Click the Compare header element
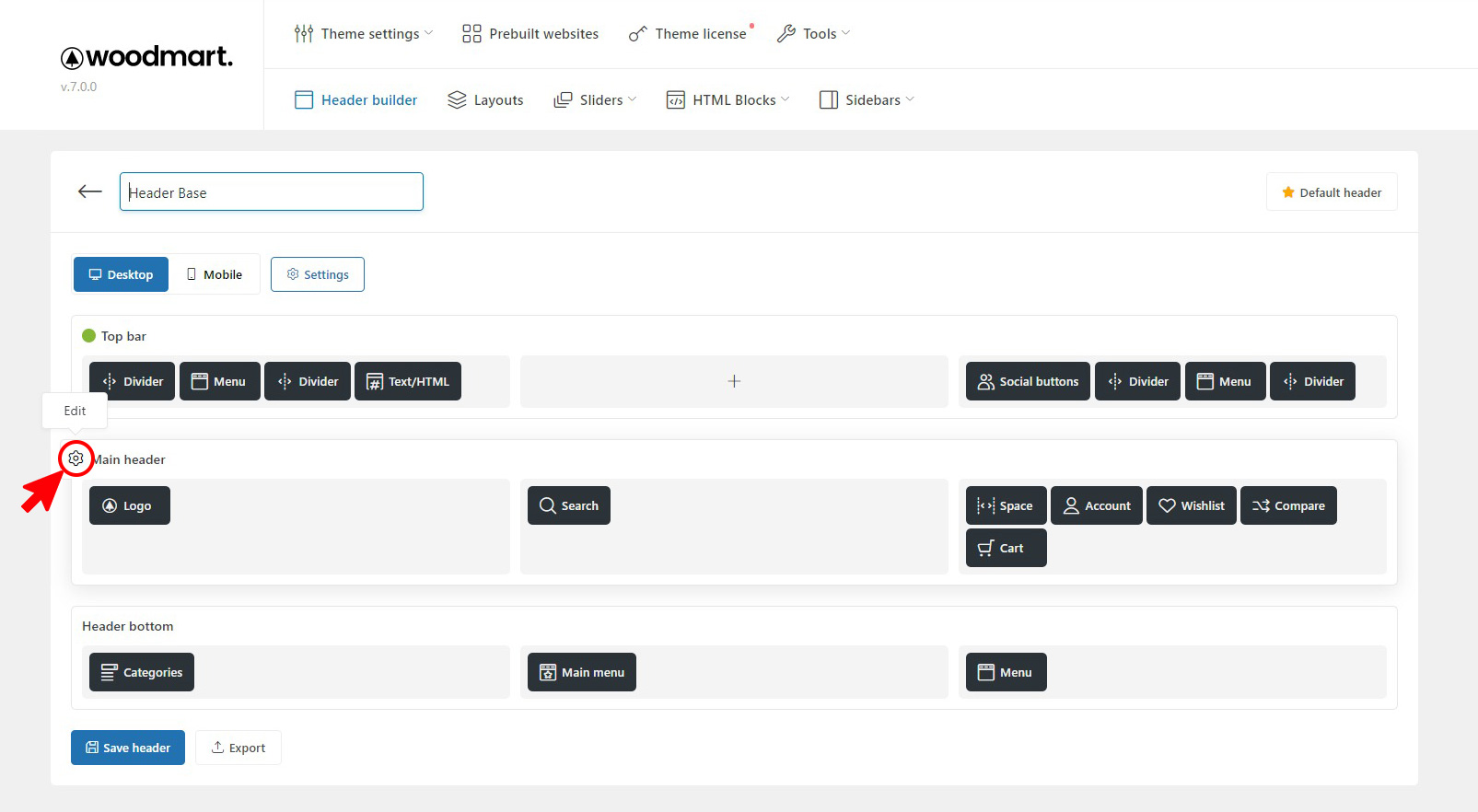This screenshot has height=812, width=1478. (x=1287, y=505)
